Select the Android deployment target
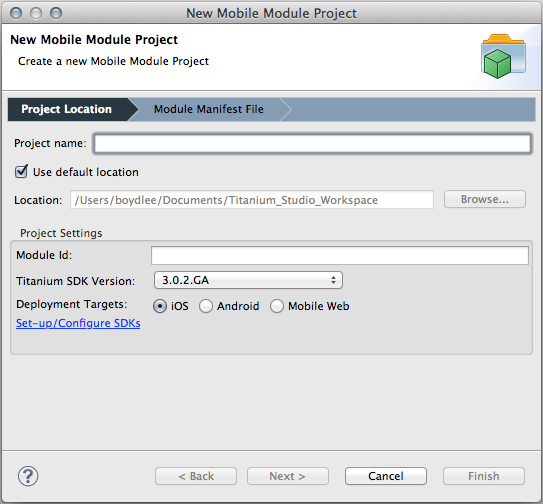The width and height of the screenshot is (543, 504). [206, 306]
